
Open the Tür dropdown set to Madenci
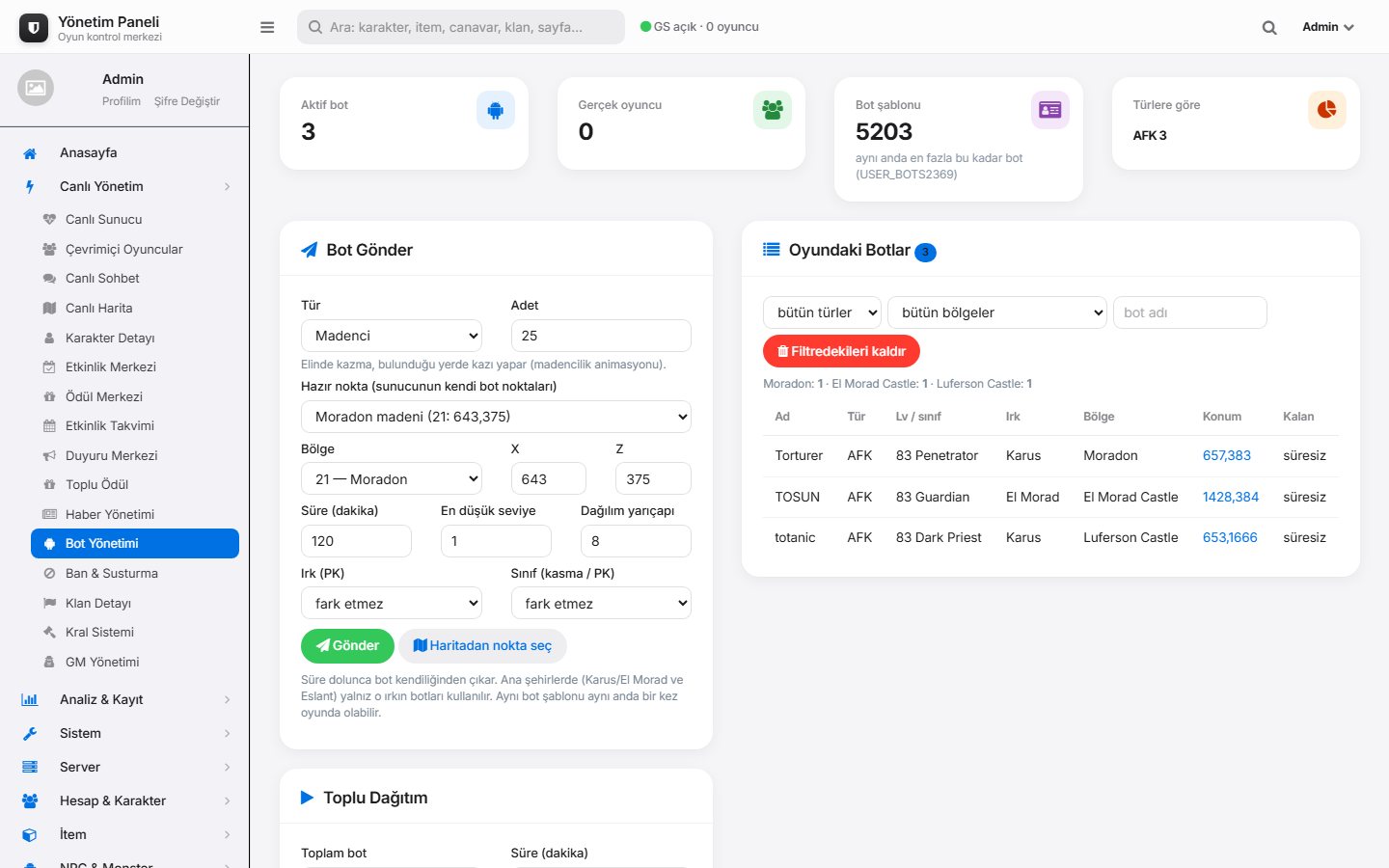(x=392, y=336)
